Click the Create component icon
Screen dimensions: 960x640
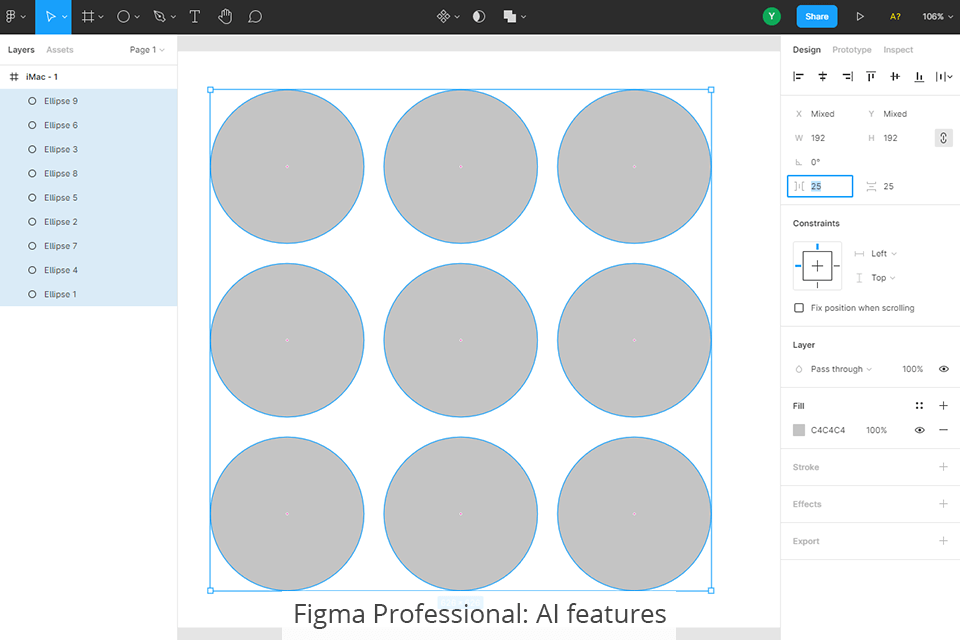click(443, 17)
